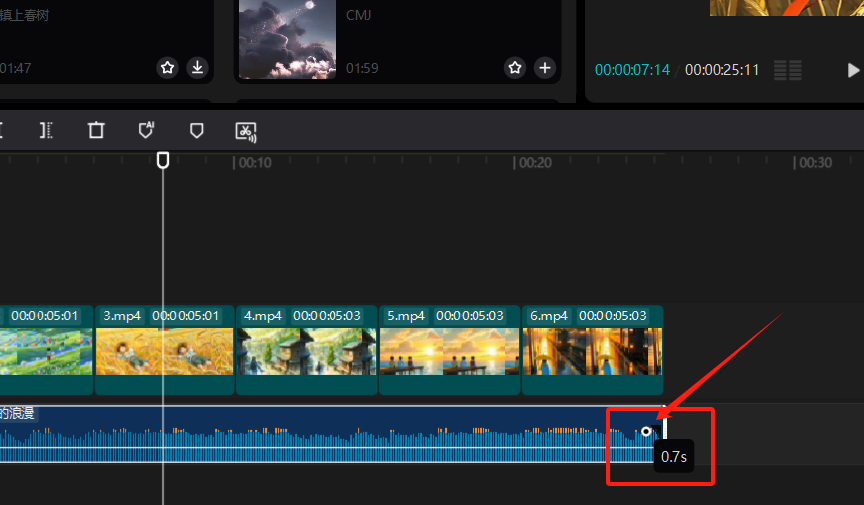Download the 01:47 music track
The height and width of the screenshot is (505, 864).
[x=197, y=68]
